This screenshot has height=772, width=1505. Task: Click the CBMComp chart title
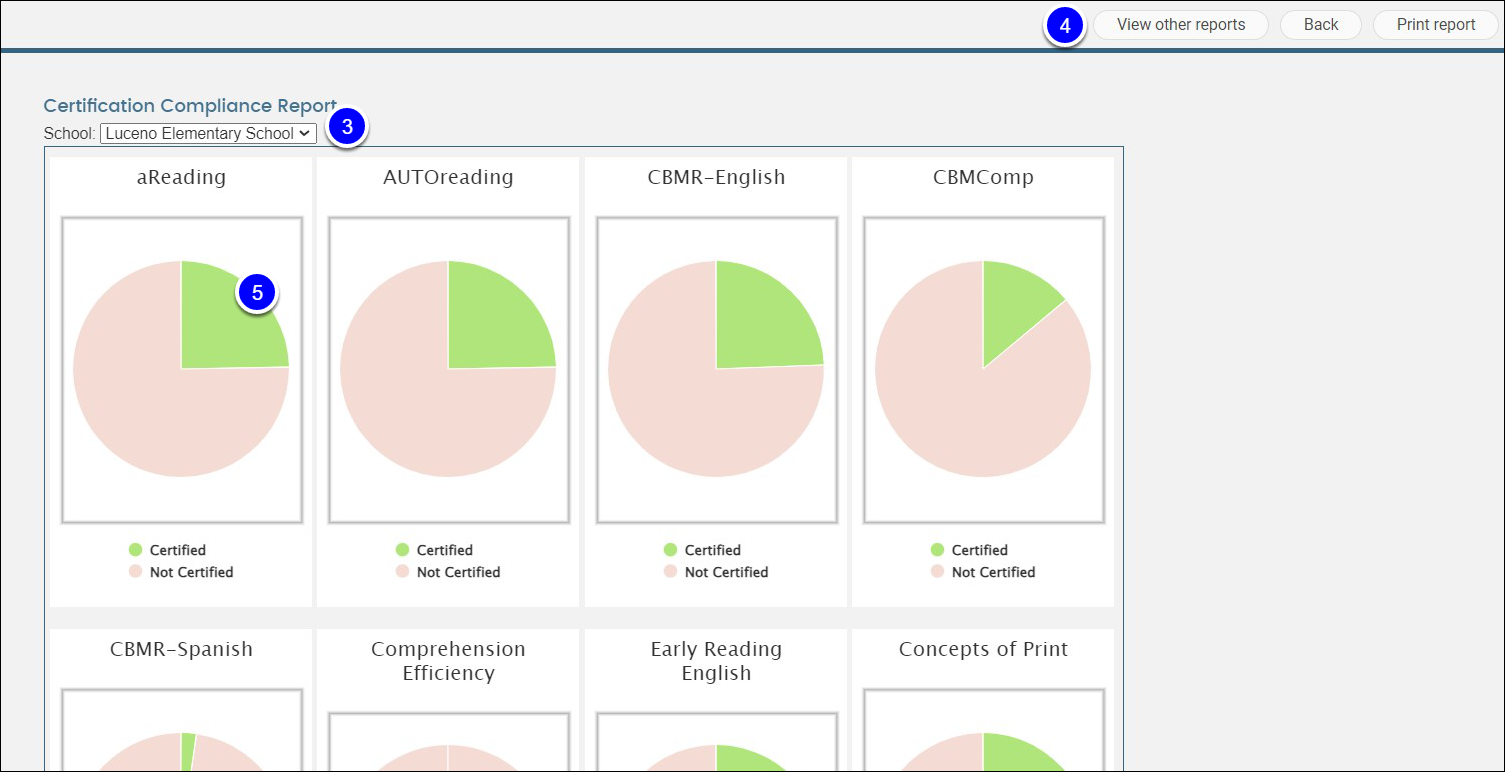point(983,178)
